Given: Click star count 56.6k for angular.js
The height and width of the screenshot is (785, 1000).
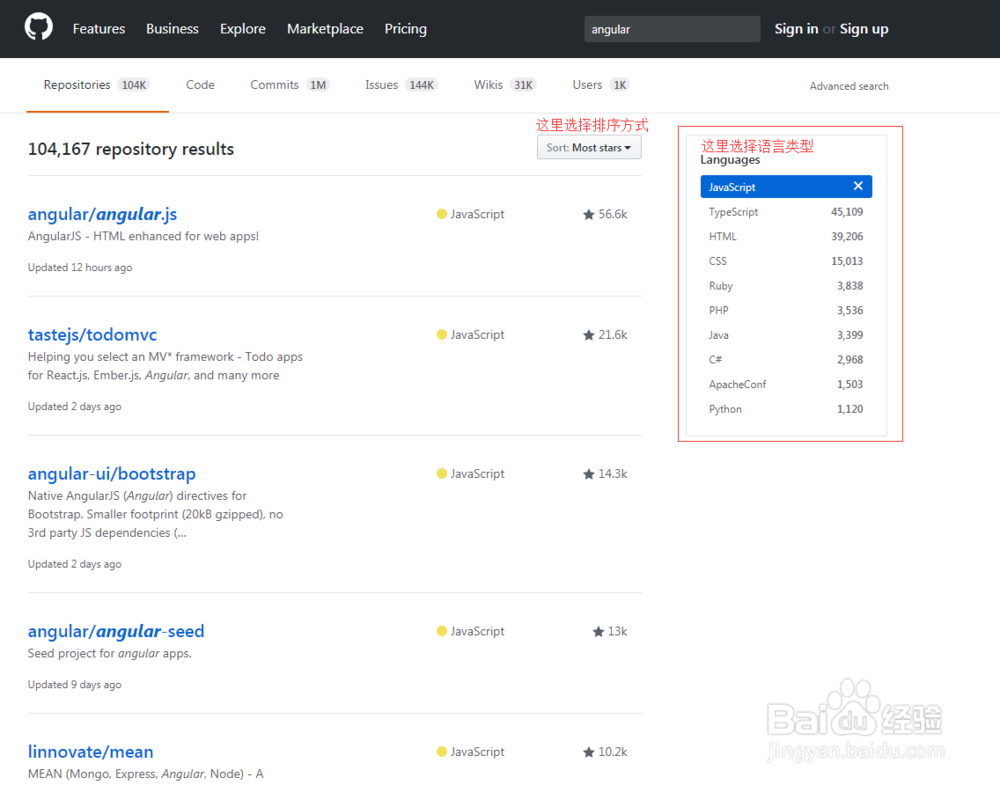Looking at the screenshot, I should (x=605, y=214).
